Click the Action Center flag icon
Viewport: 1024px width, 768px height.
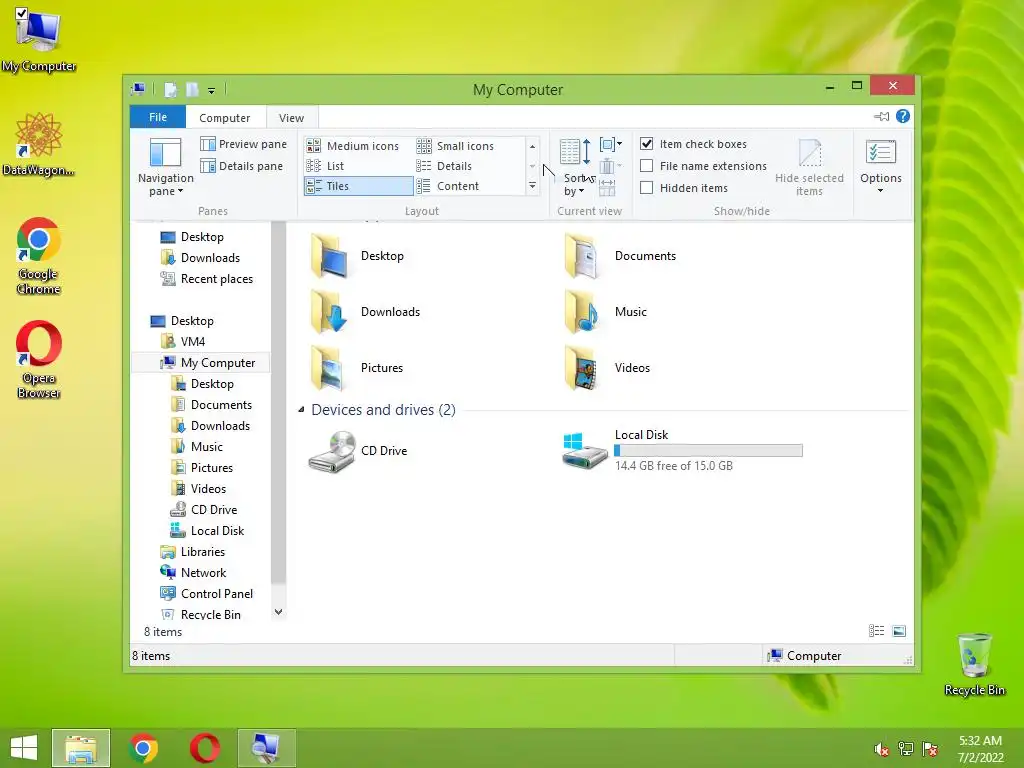pyautogui.click(x=930, y=749)
